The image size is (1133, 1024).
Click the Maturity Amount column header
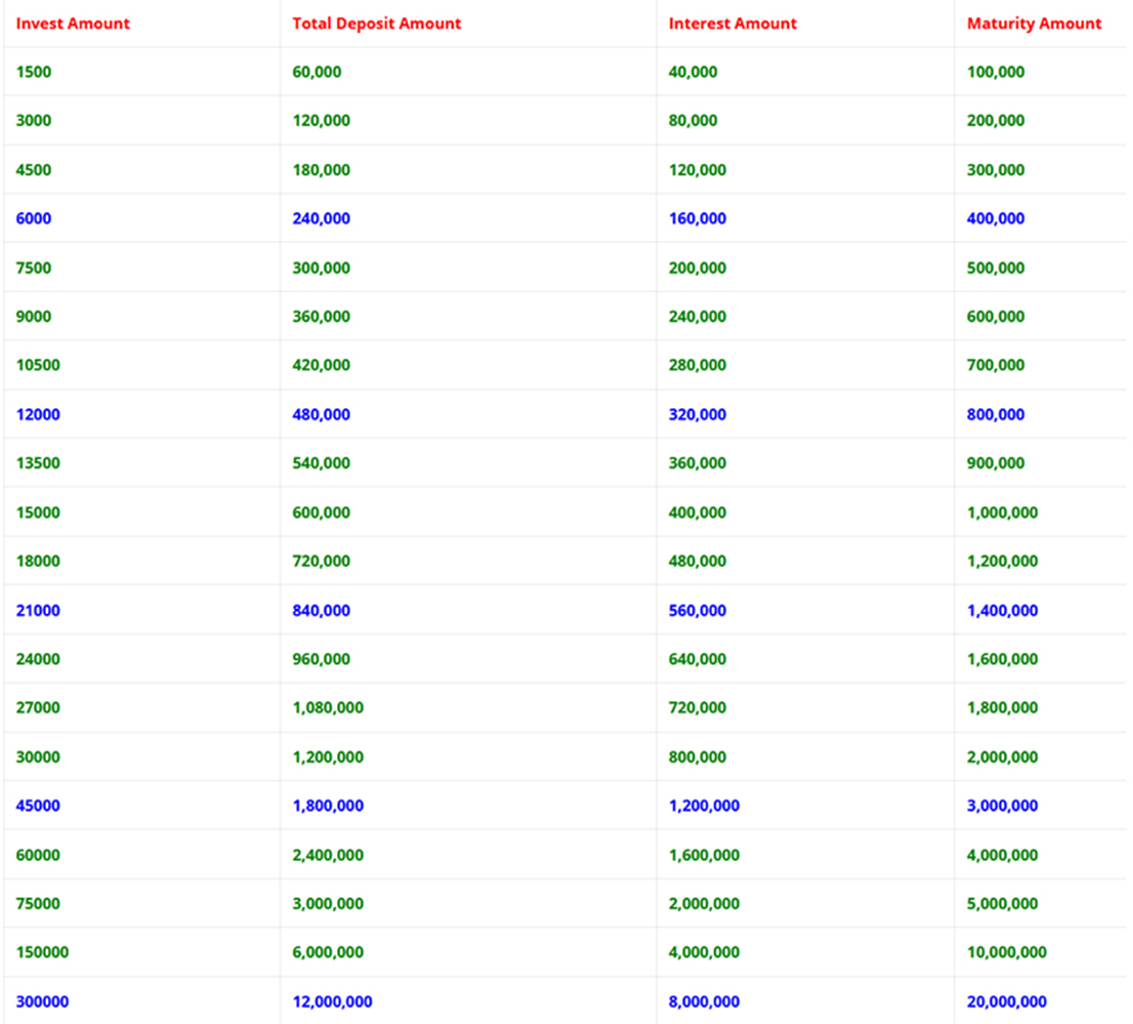[1034, 23]
